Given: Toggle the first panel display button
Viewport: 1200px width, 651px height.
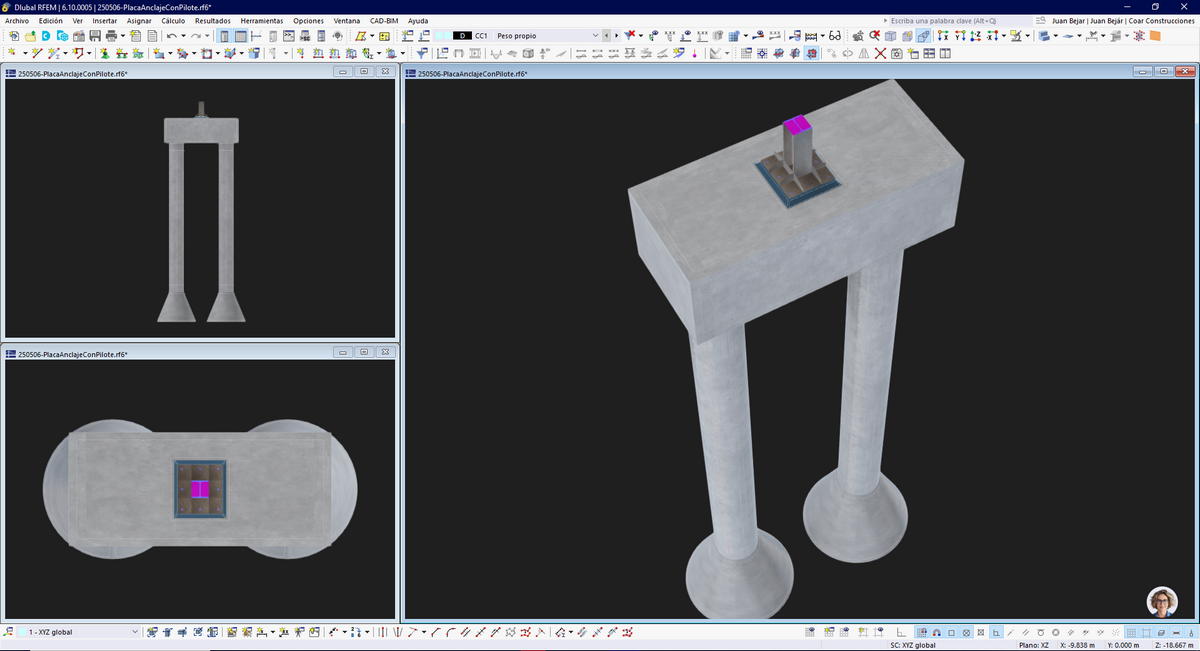Looking at the screenshot, I should (225, 36).
